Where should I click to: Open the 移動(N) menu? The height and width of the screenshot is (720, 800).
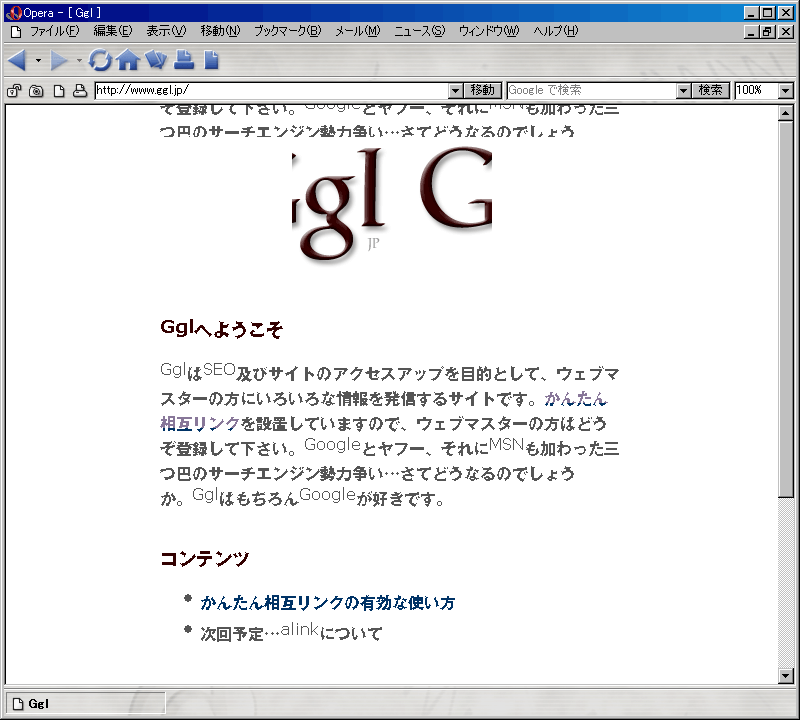(220, 31)
